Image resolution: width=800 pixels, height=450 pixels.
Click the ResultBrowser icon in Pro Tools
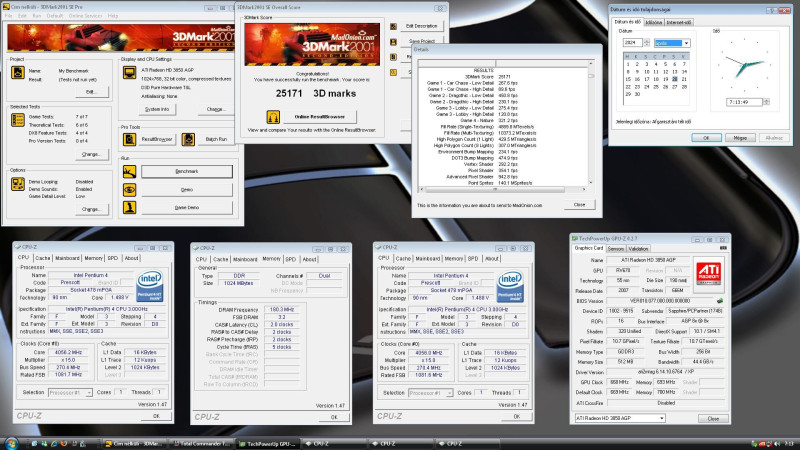coord(130,139)
